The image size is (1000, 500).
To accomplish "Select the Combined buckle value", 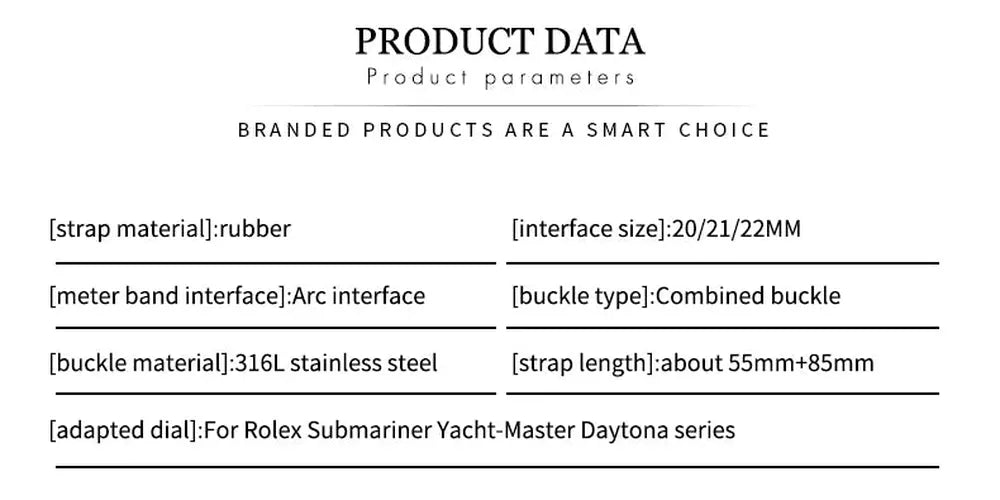I will tap(749, 296).
